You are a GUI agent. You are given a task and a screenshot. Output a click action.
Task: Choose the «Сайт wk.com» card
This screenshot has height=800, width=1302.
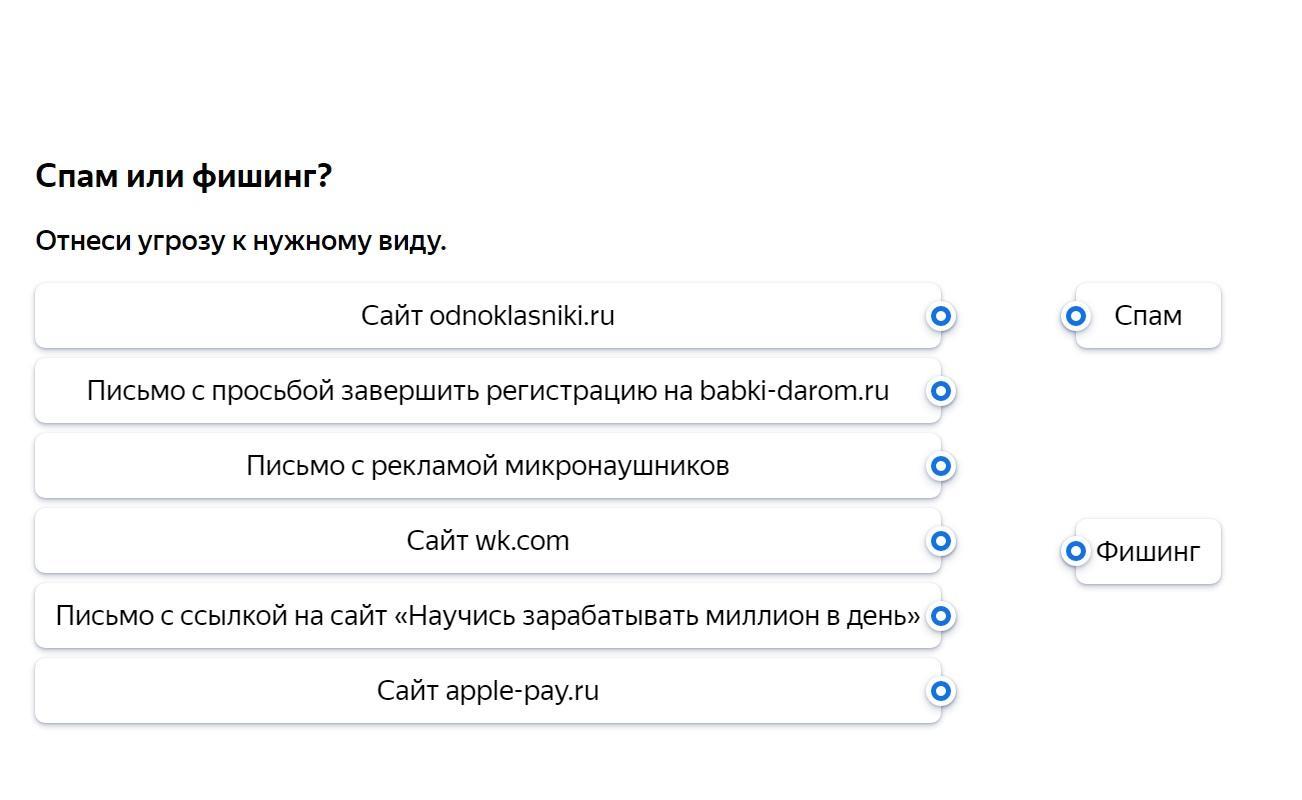487,541
